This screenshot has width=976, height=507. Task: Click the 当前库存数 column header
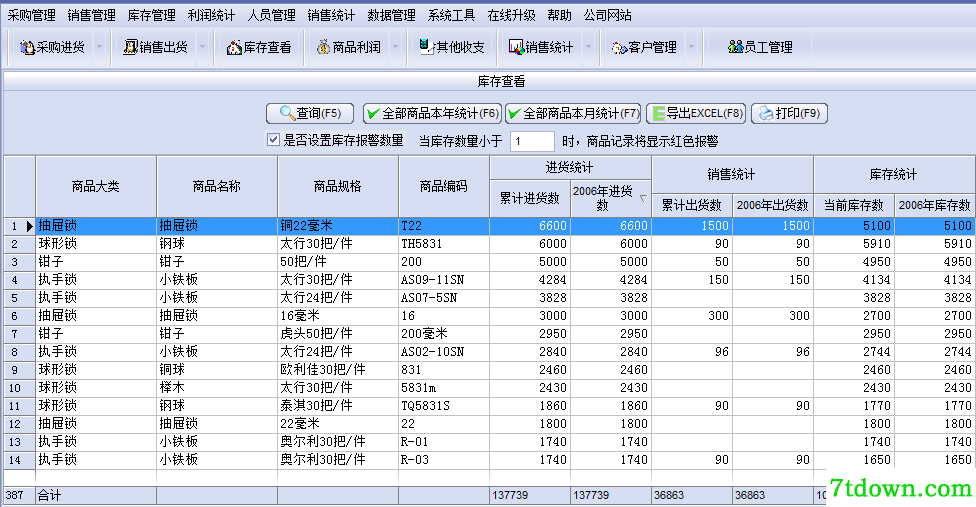854,205
